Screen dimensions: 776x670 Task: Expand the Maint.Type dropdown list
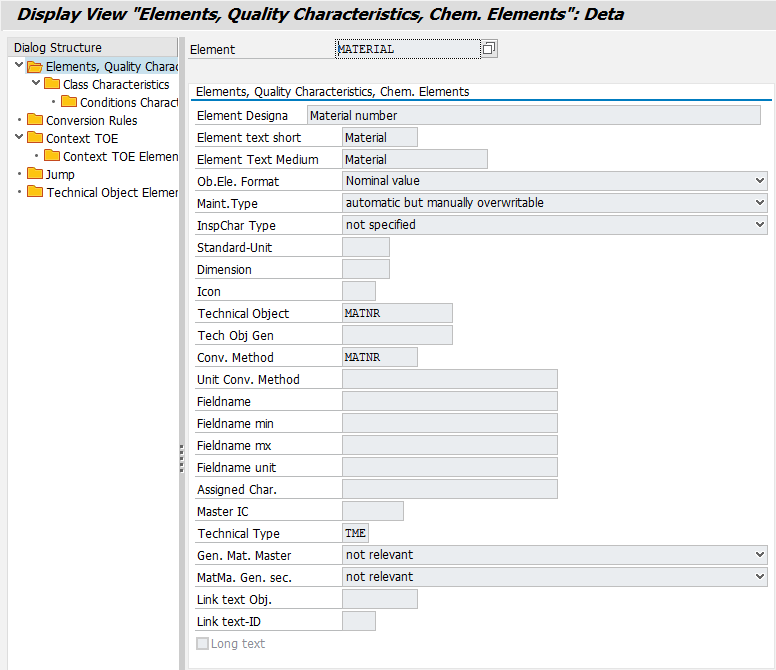click(761, 203)
